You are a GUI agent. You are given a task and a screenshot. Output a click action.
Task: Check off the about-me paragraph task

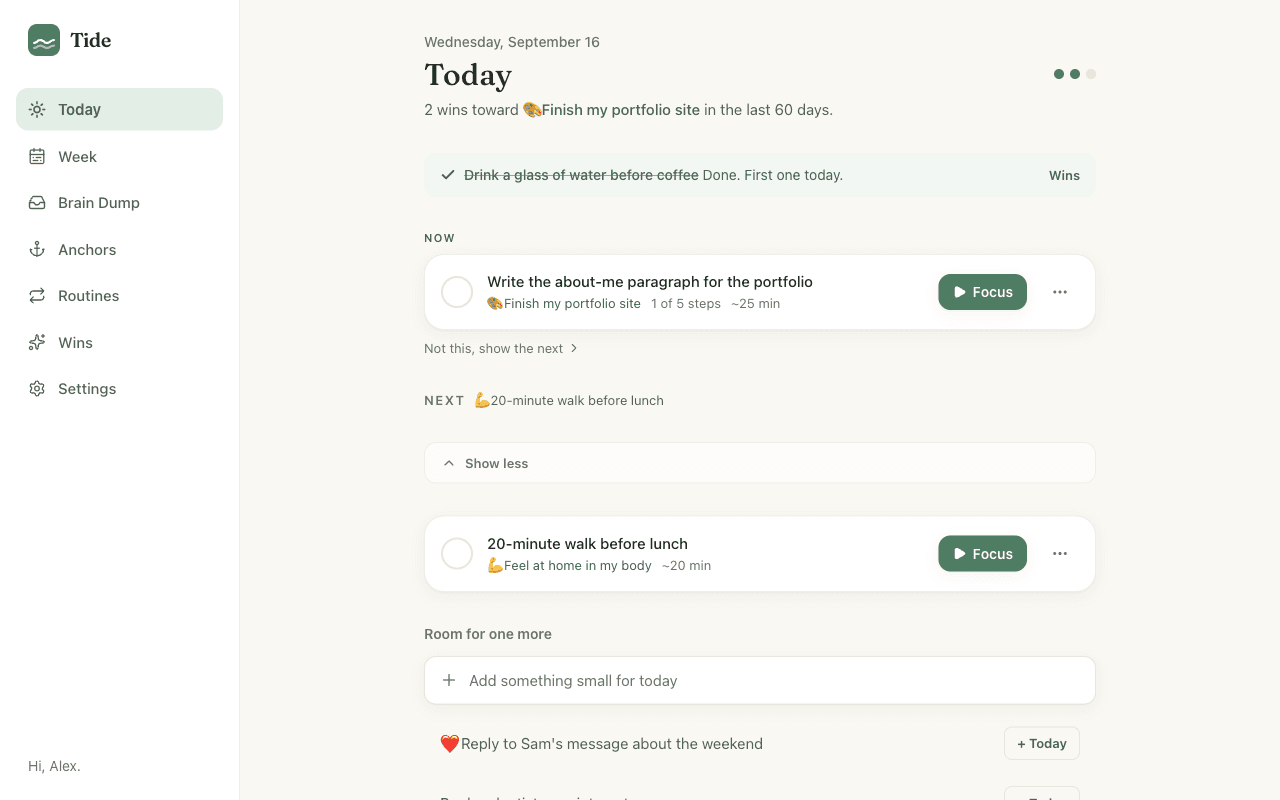coord(457,292)
